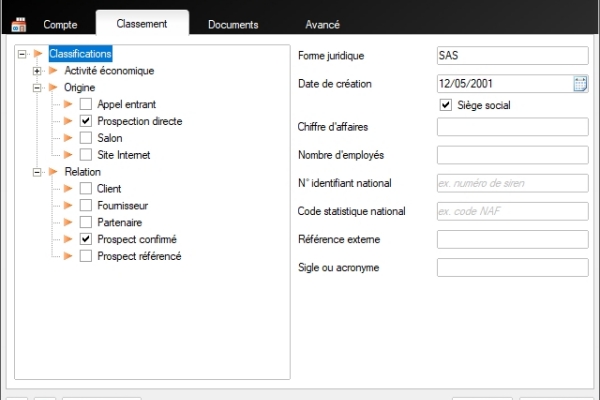Click the orange arrow icon next to Classifications
The height and width of the screenshot is (400, 600).
pos(39,54)
